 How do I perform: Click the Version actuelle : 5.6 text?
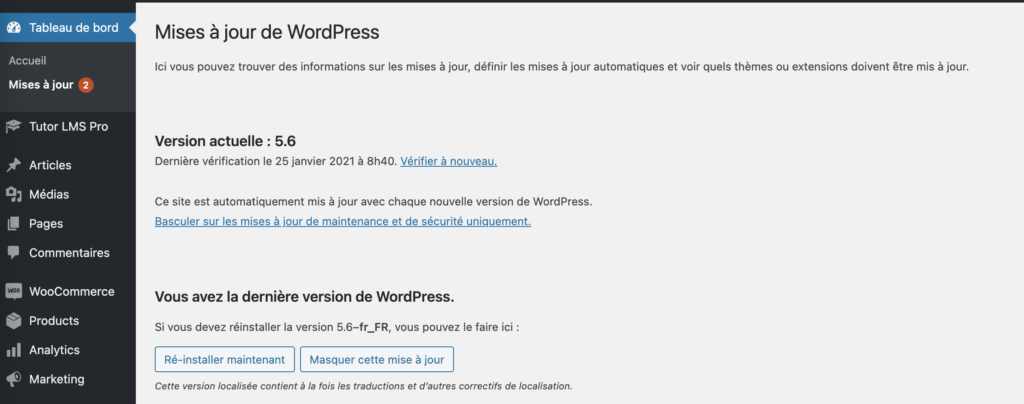227,141
